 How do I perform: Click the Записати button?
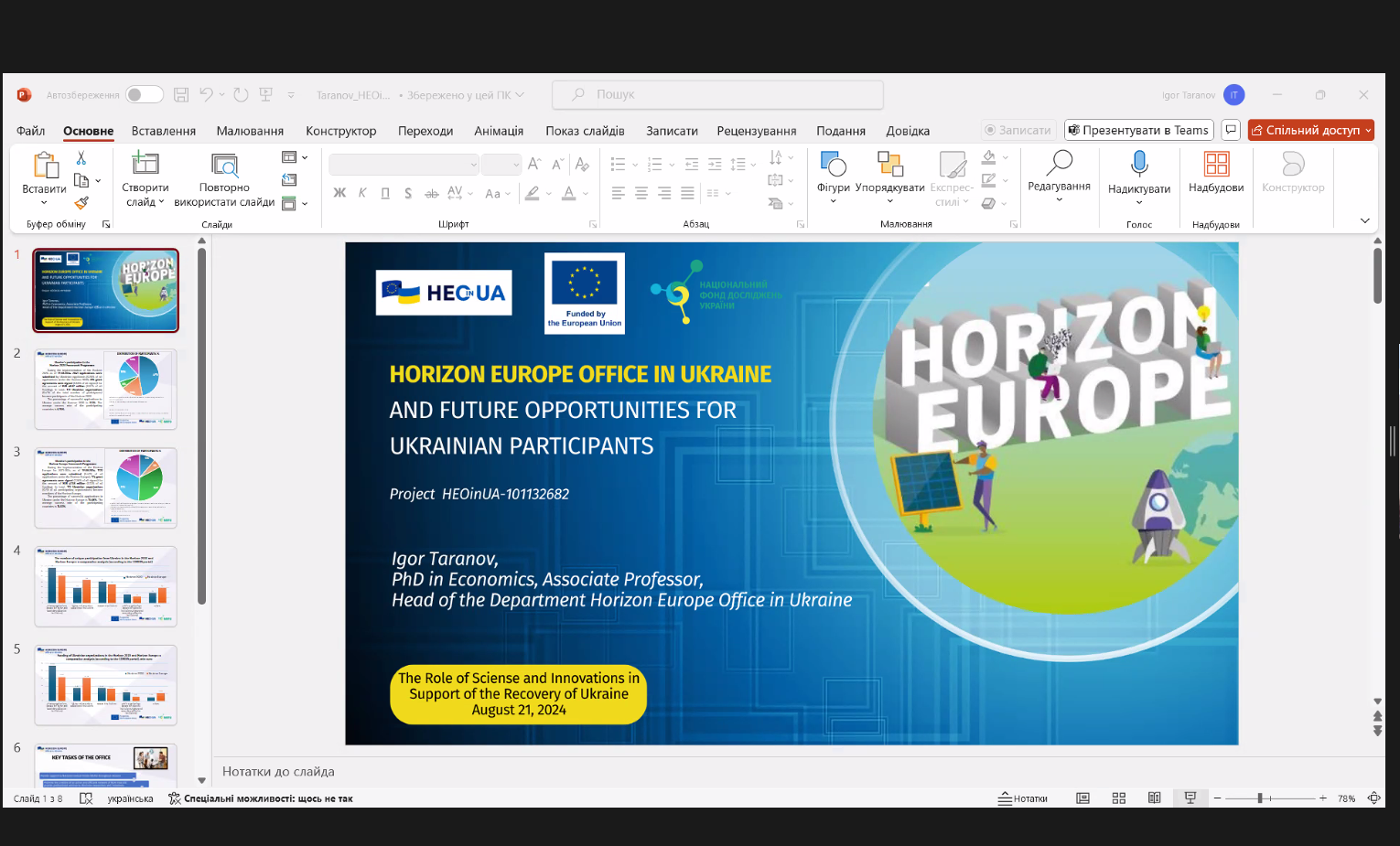[x=1018, y=130]
